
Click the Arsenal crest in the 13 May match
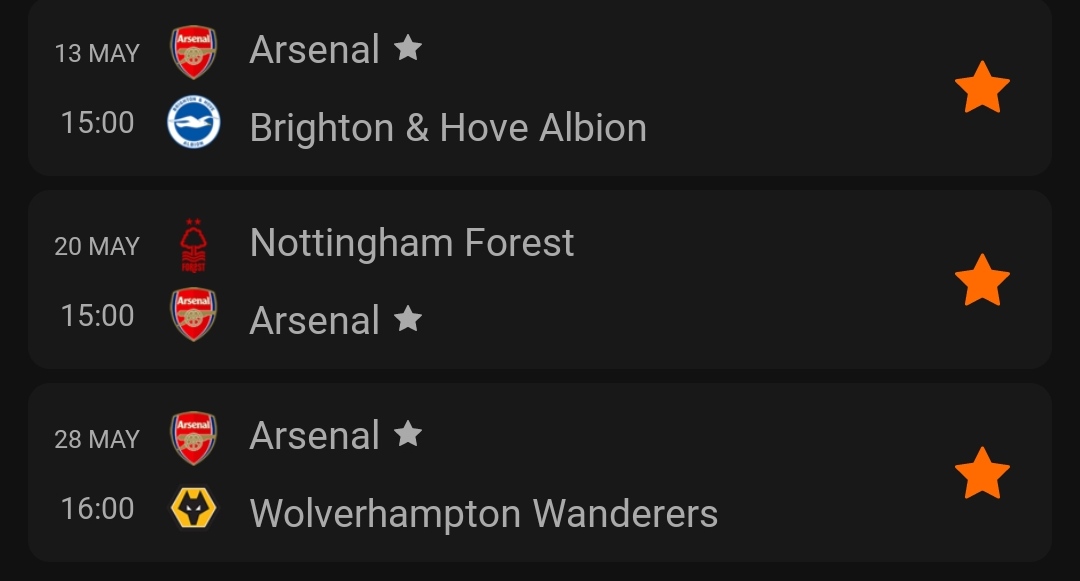tap(194, 52)
